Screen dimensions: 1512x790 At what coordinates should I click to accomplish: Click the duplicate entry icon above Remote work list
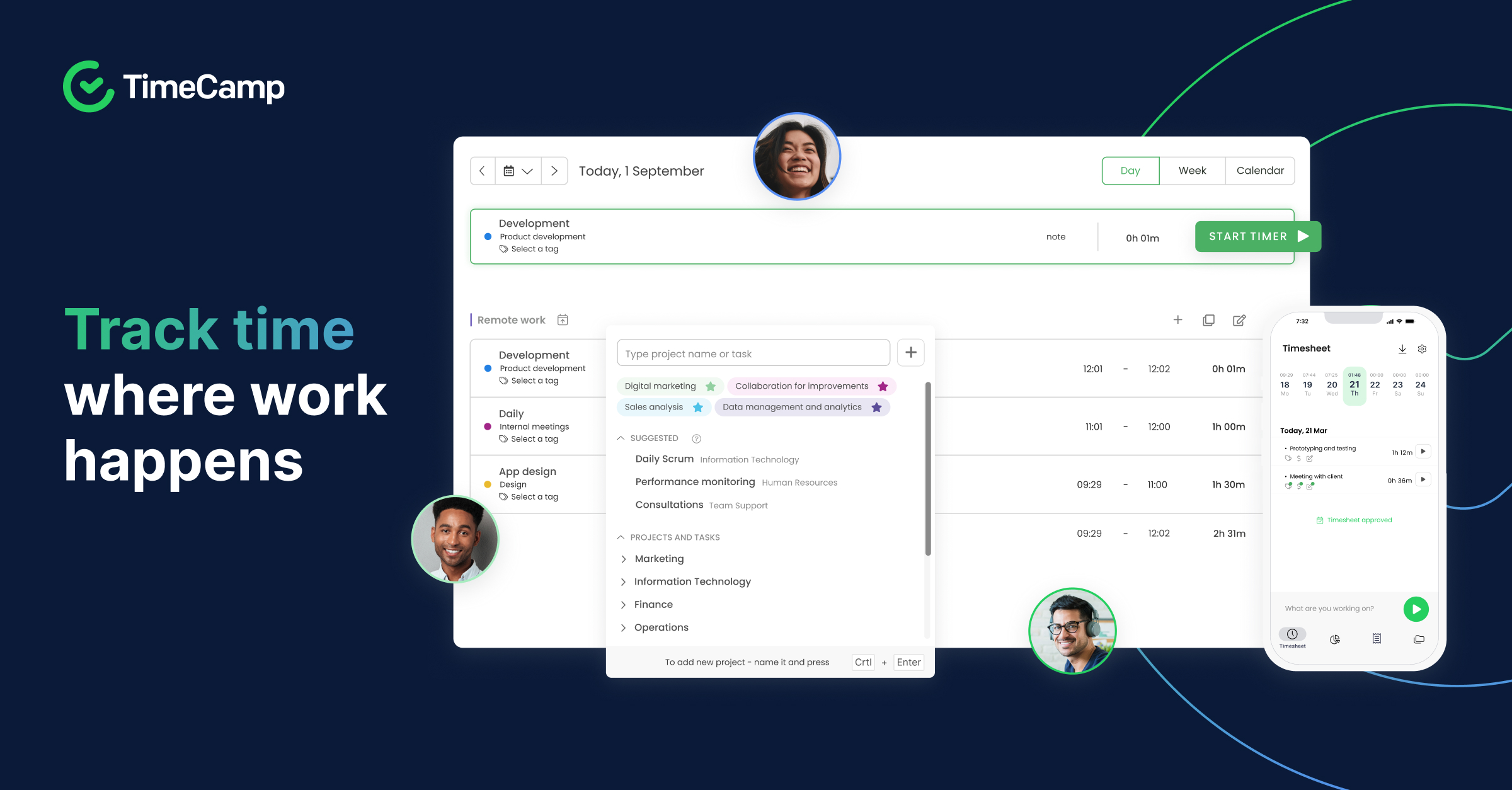1208,320
